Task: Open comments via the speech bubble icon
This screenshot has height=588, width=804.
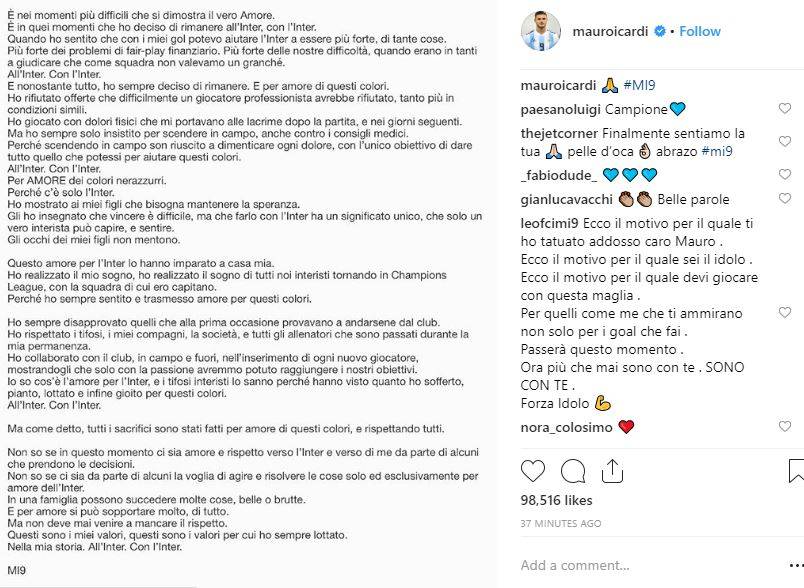Action: point(572,470)
